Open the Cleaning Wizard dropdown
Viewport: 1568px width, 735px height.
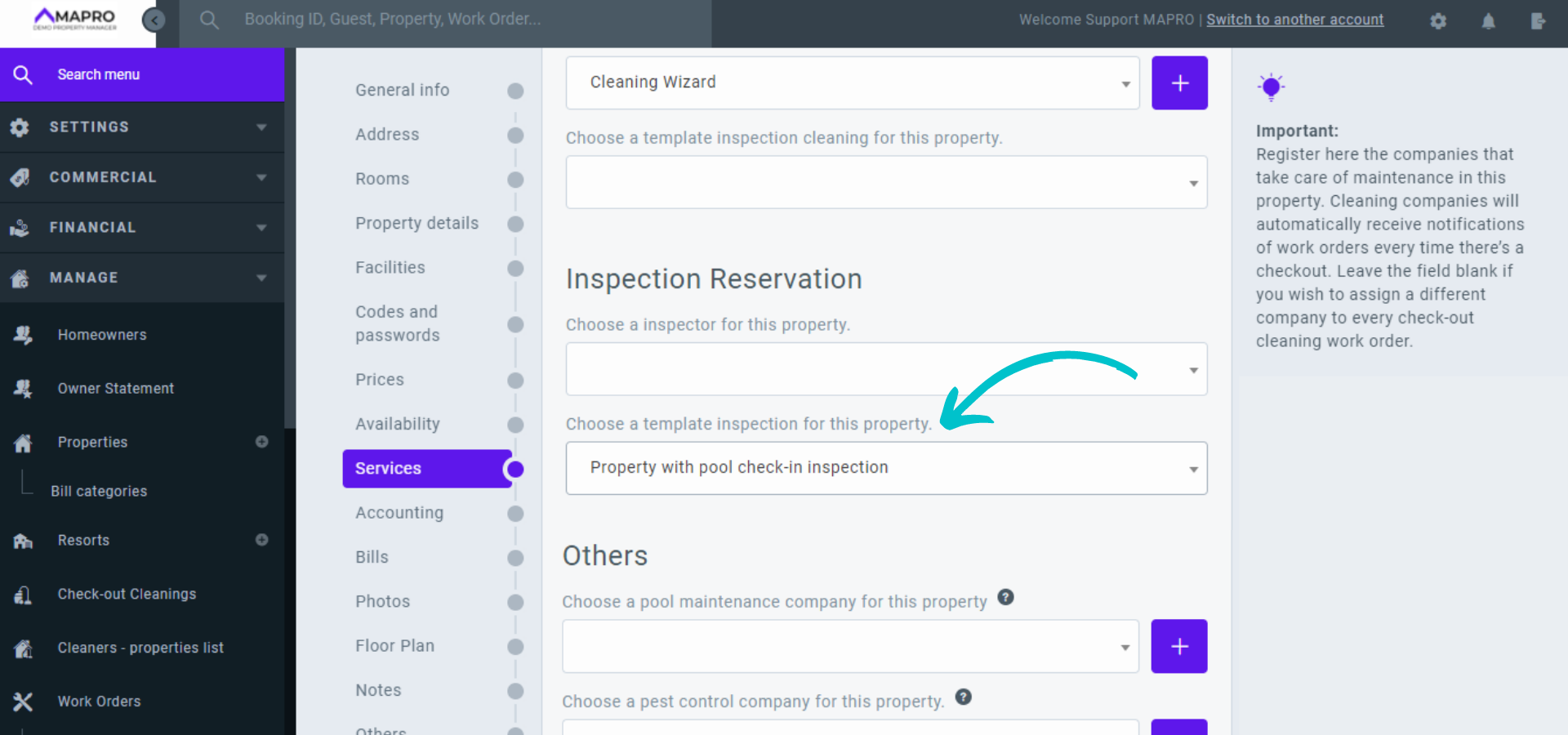pyautogui.click(x=852, y=82)
